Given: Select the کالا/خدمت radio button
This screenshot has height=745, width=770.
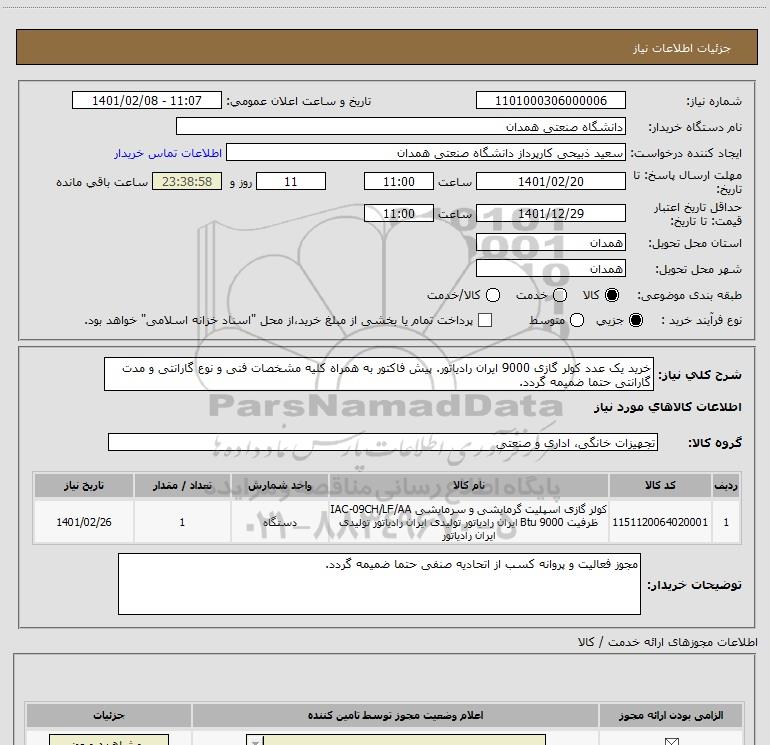Looking at the screenshot, I should pyautogui.click(x=493, y=295).
